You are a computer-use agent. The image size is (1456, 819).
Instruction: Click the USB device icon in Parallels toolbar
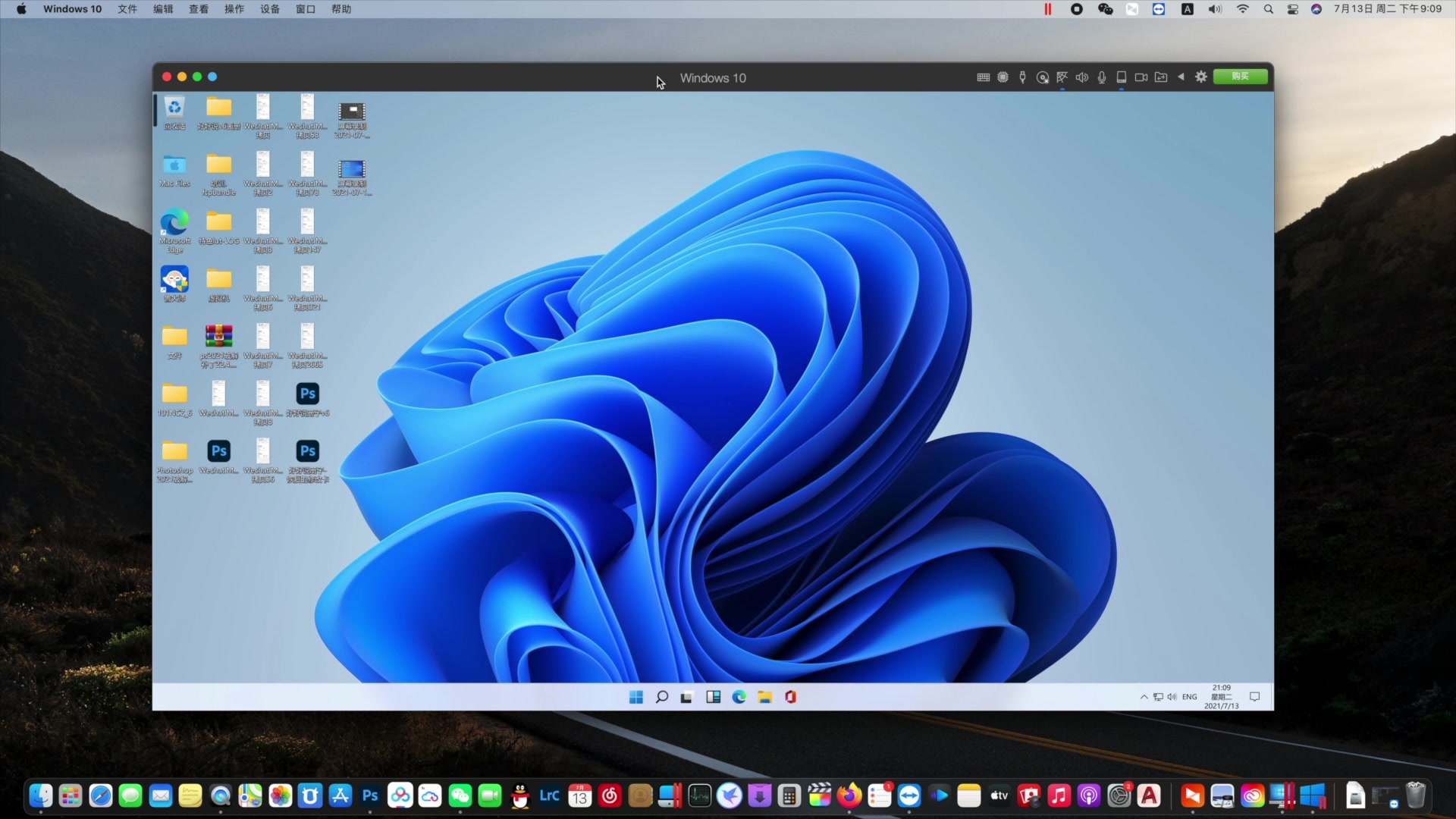1022,77
